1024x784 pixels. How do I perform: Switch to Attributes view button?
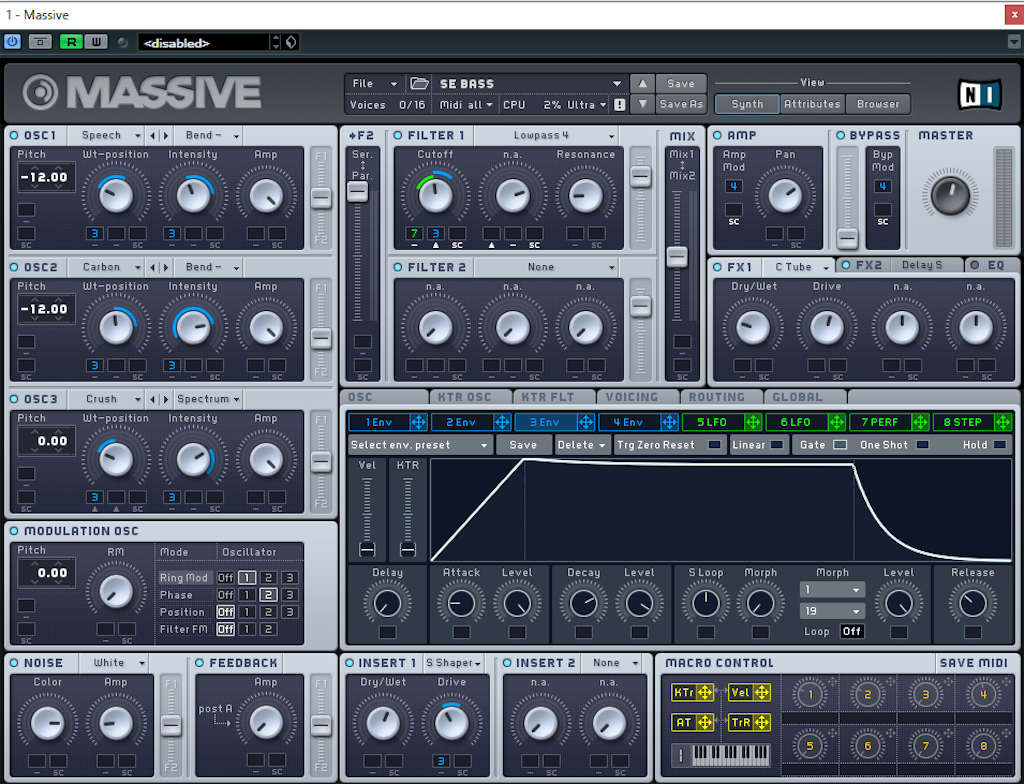pos(812,104)
